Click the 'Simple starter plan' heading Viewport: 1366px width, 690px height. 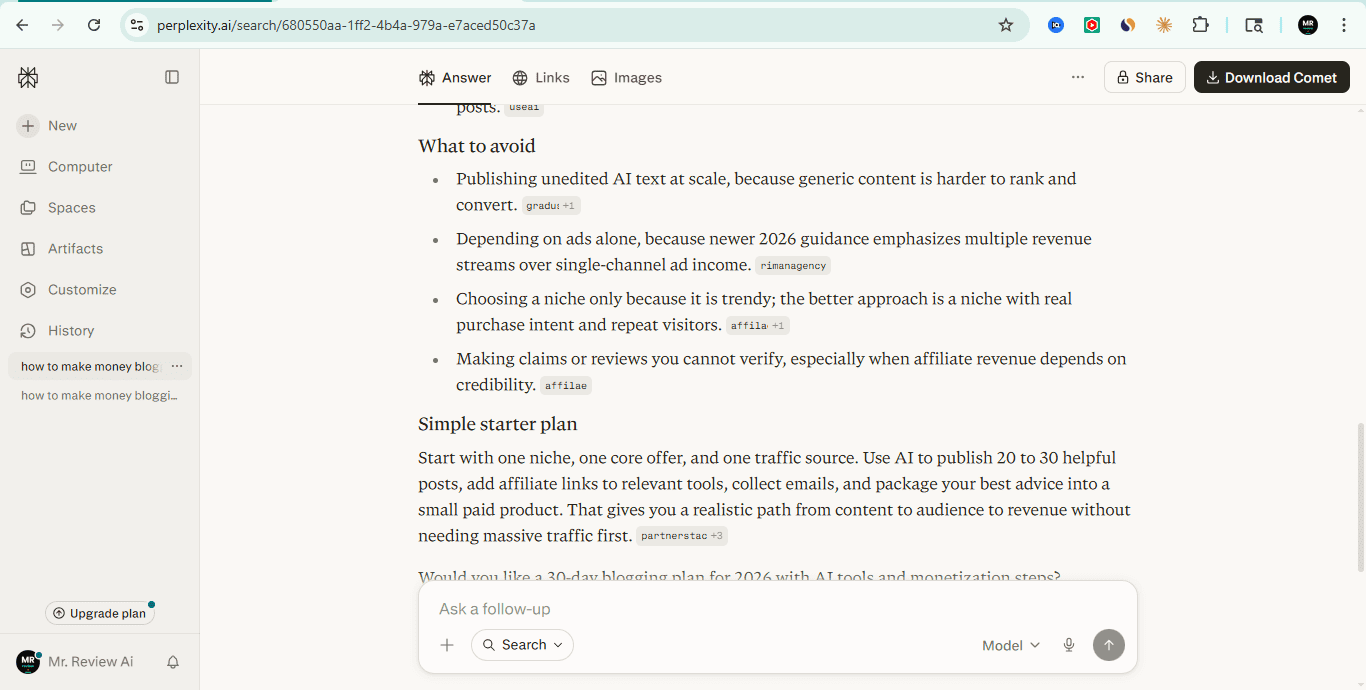[x=498, y=424]
